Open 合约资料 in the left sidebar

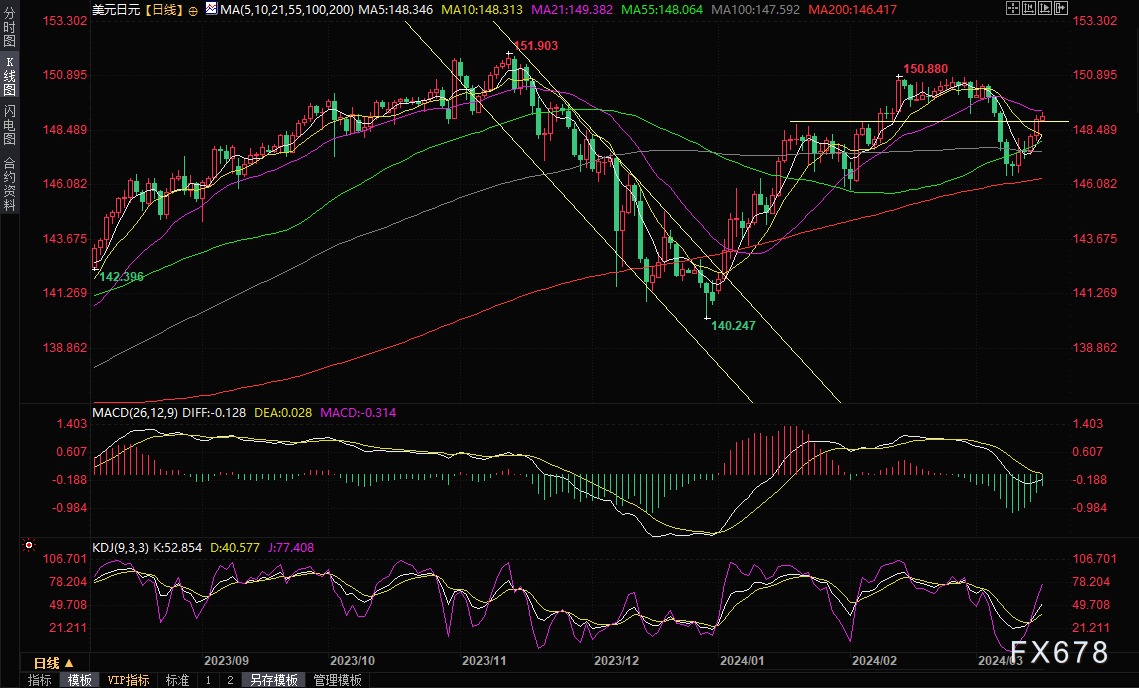9,184
